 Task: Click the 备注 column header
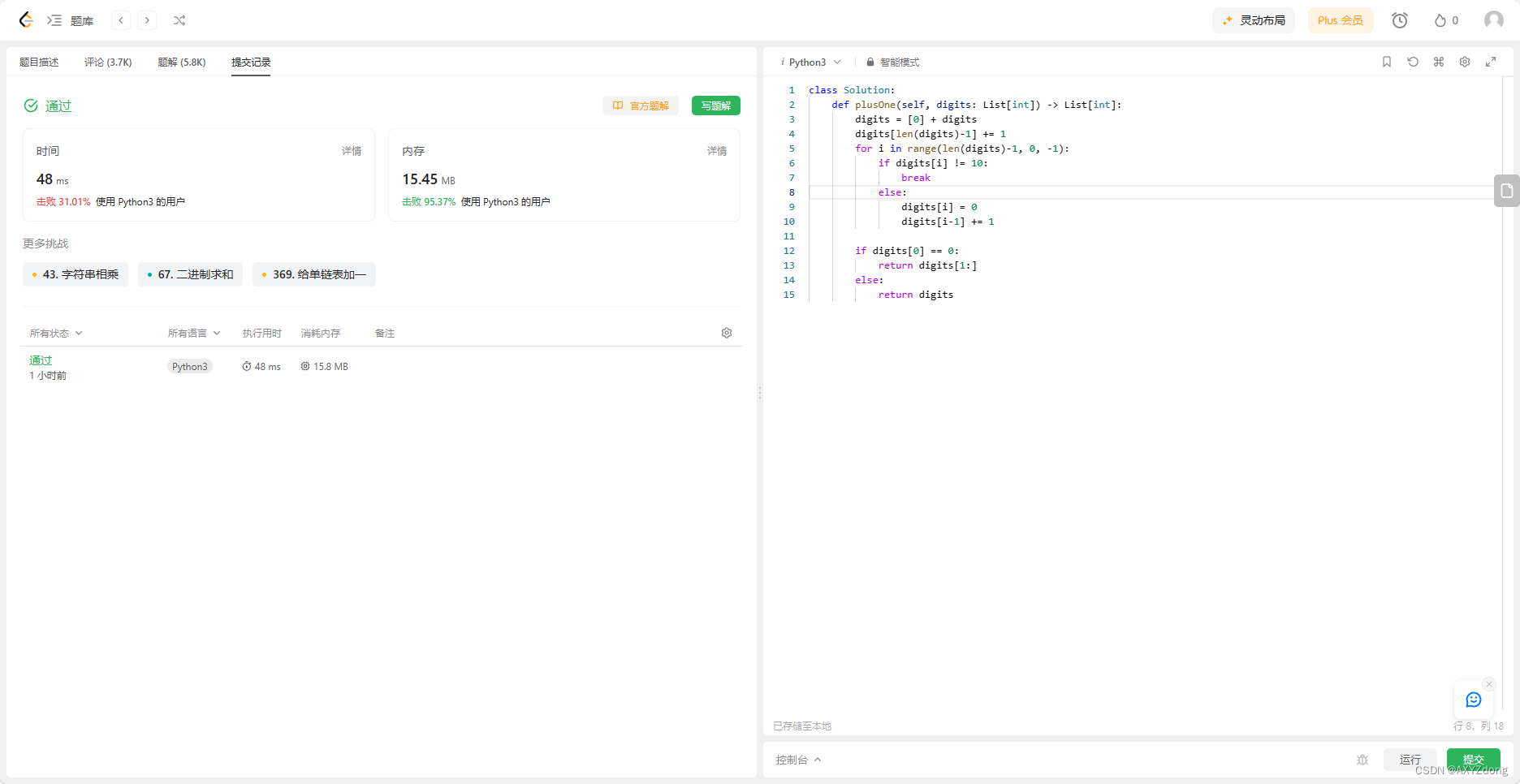(x=385, y=334)
